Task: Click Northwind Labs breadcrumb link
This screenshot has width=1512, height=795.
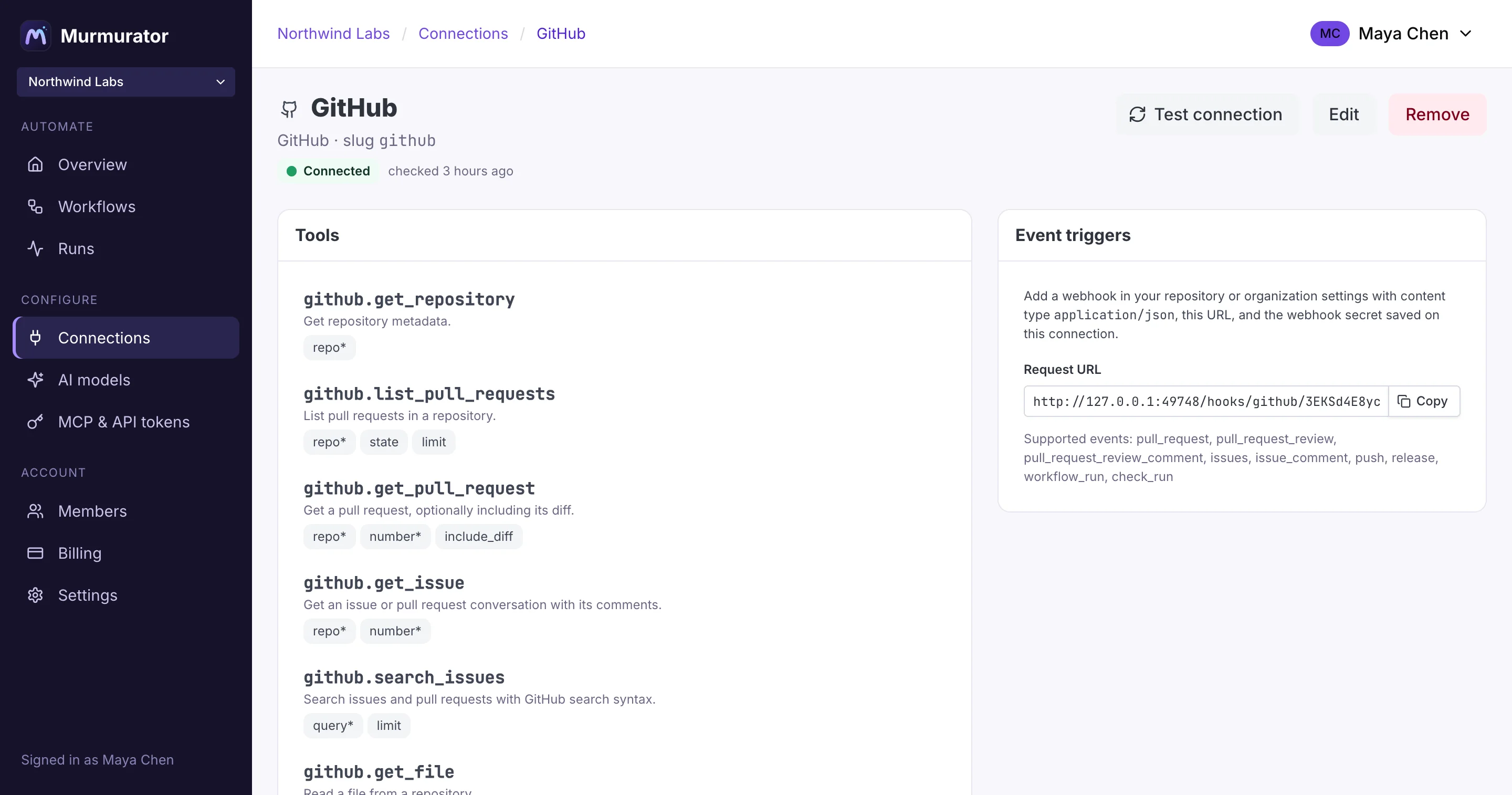Action: [x=333, y=34]
